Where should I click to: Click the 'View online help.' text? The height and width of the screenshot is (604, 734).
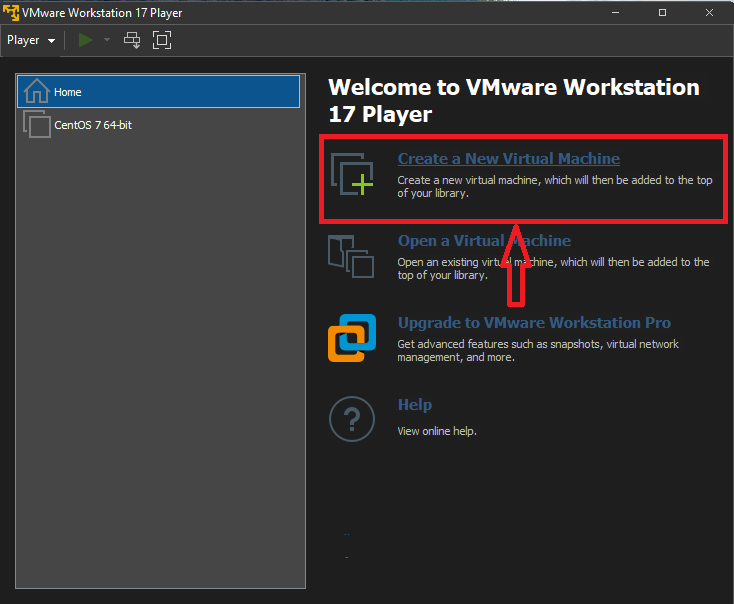point(437,431)
